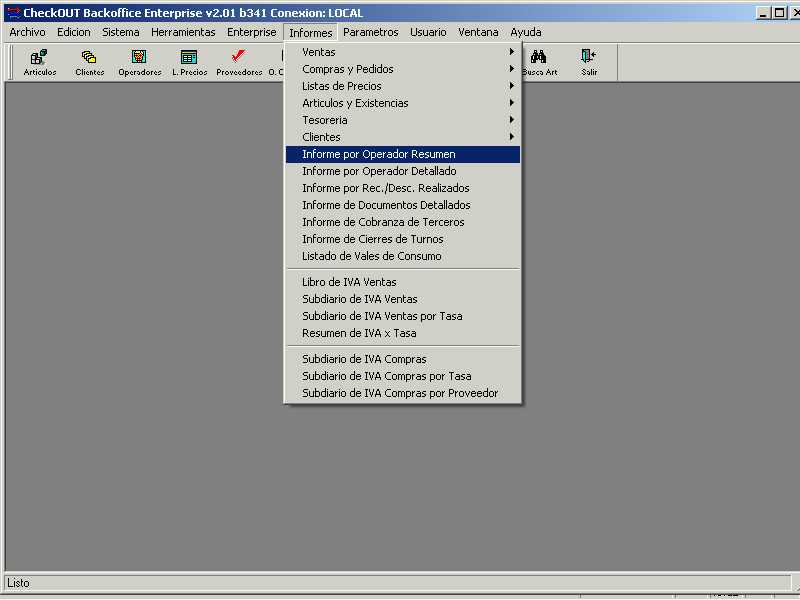Click the Busca Art binoculars icon
The height and width of the screenshot is (600, 800).
[539, 62]
